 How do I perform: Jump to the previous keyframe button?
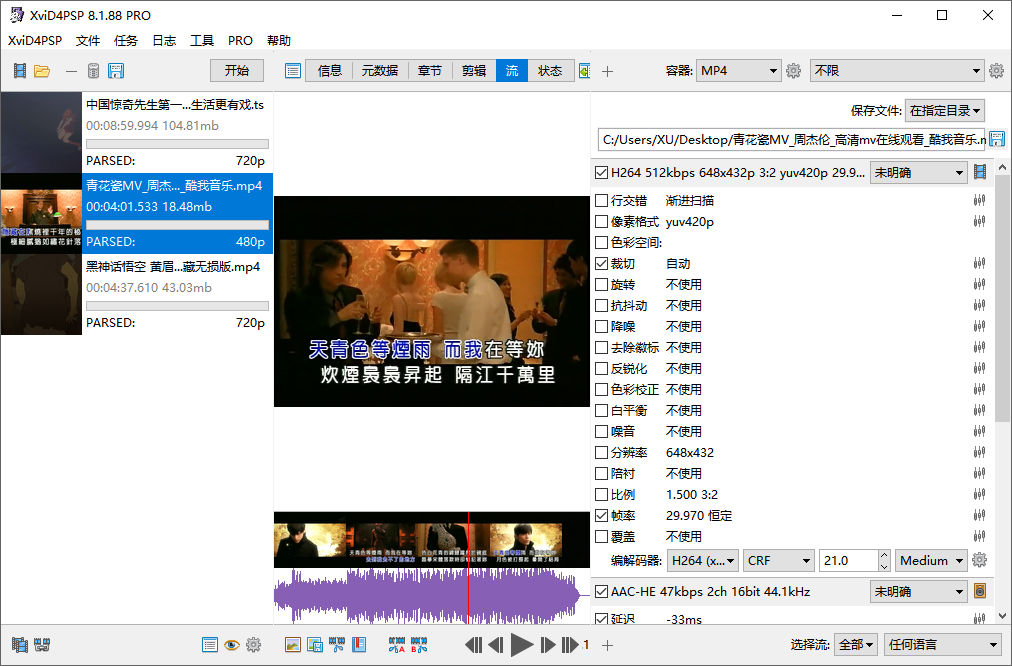(473, 644)
